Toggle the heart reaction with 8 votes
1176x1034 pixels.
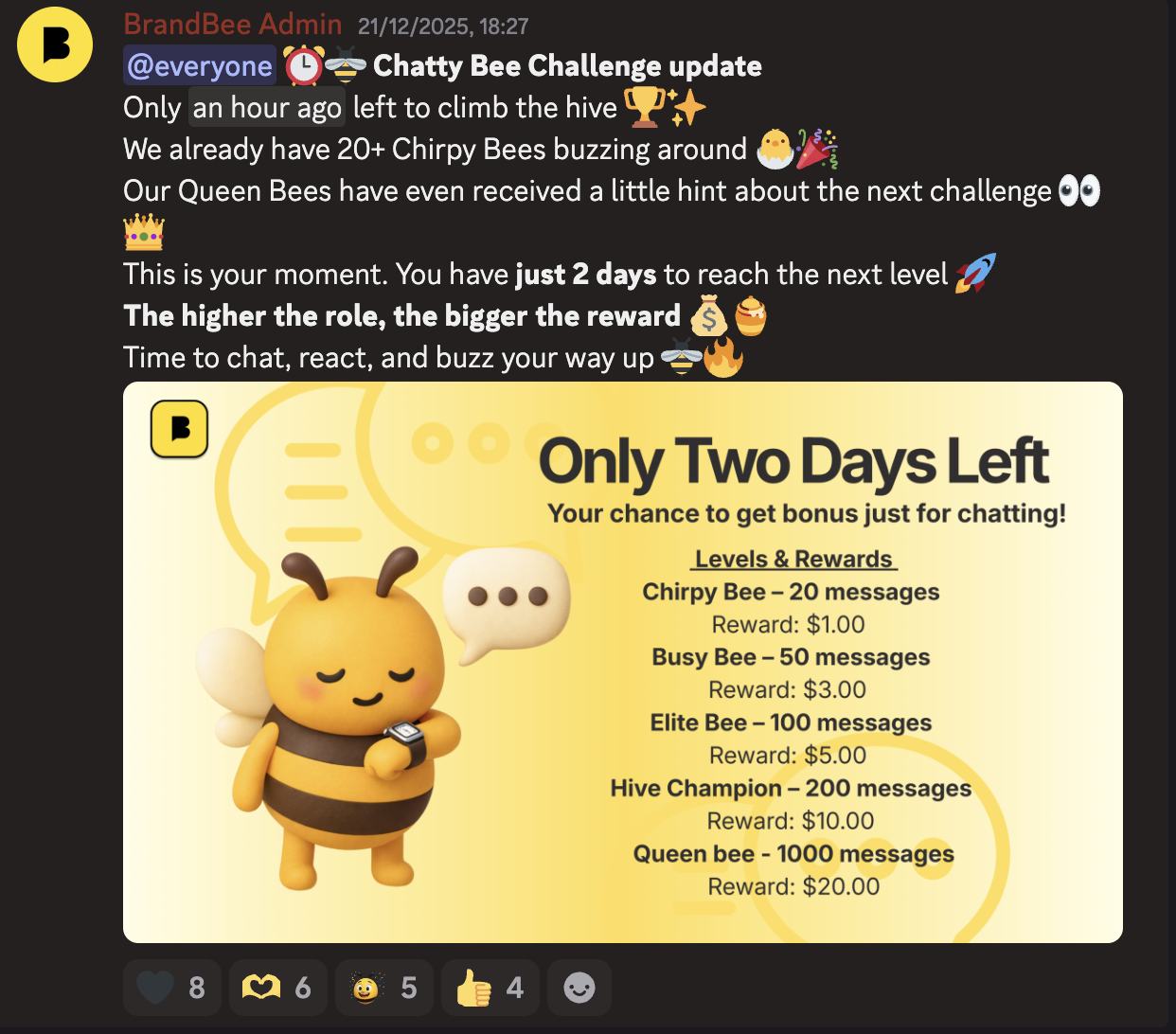click(x=171, y=988)
